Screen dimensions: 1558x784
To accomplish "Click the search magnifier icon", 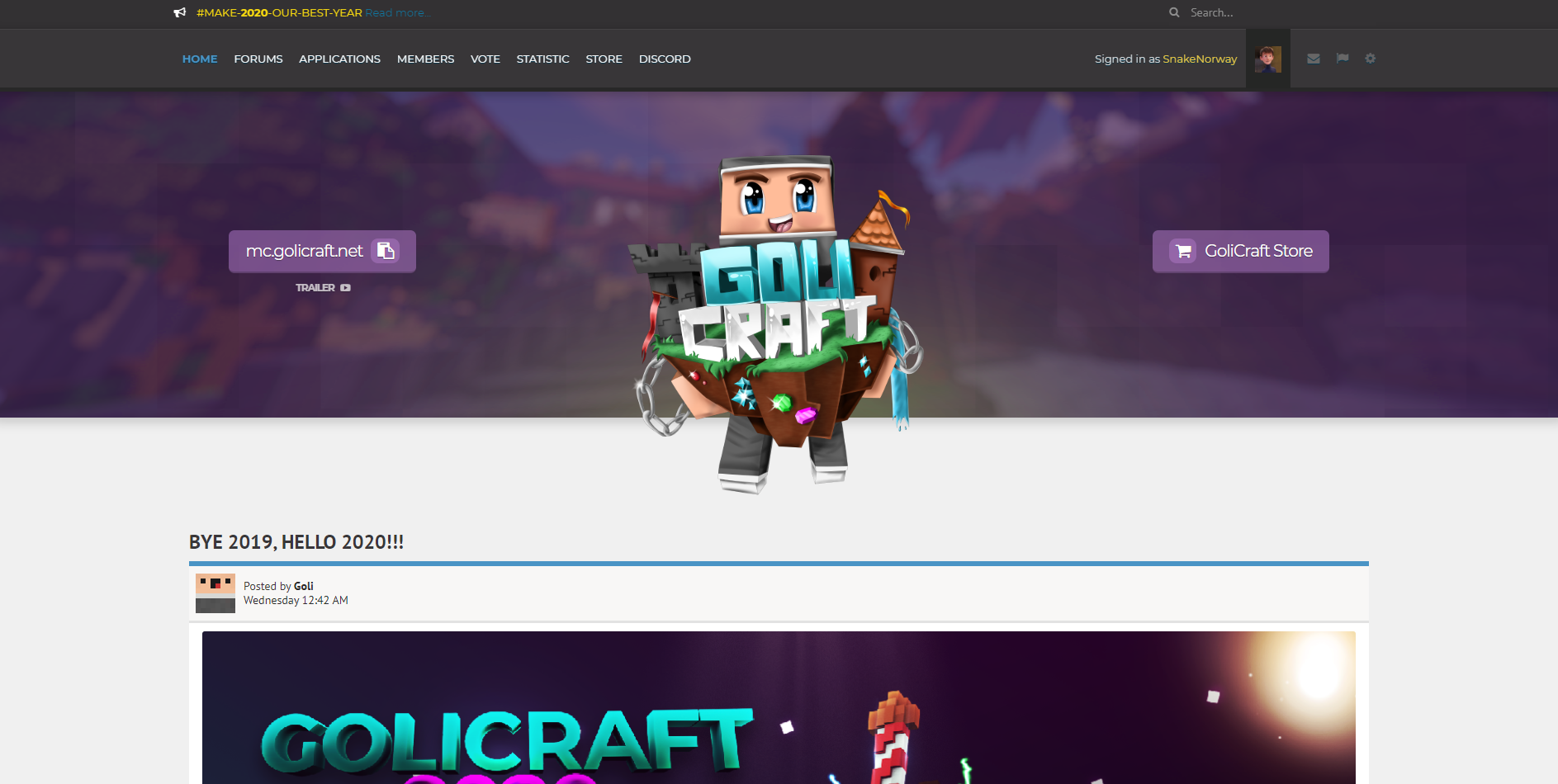I will (x=1174, y=12).
